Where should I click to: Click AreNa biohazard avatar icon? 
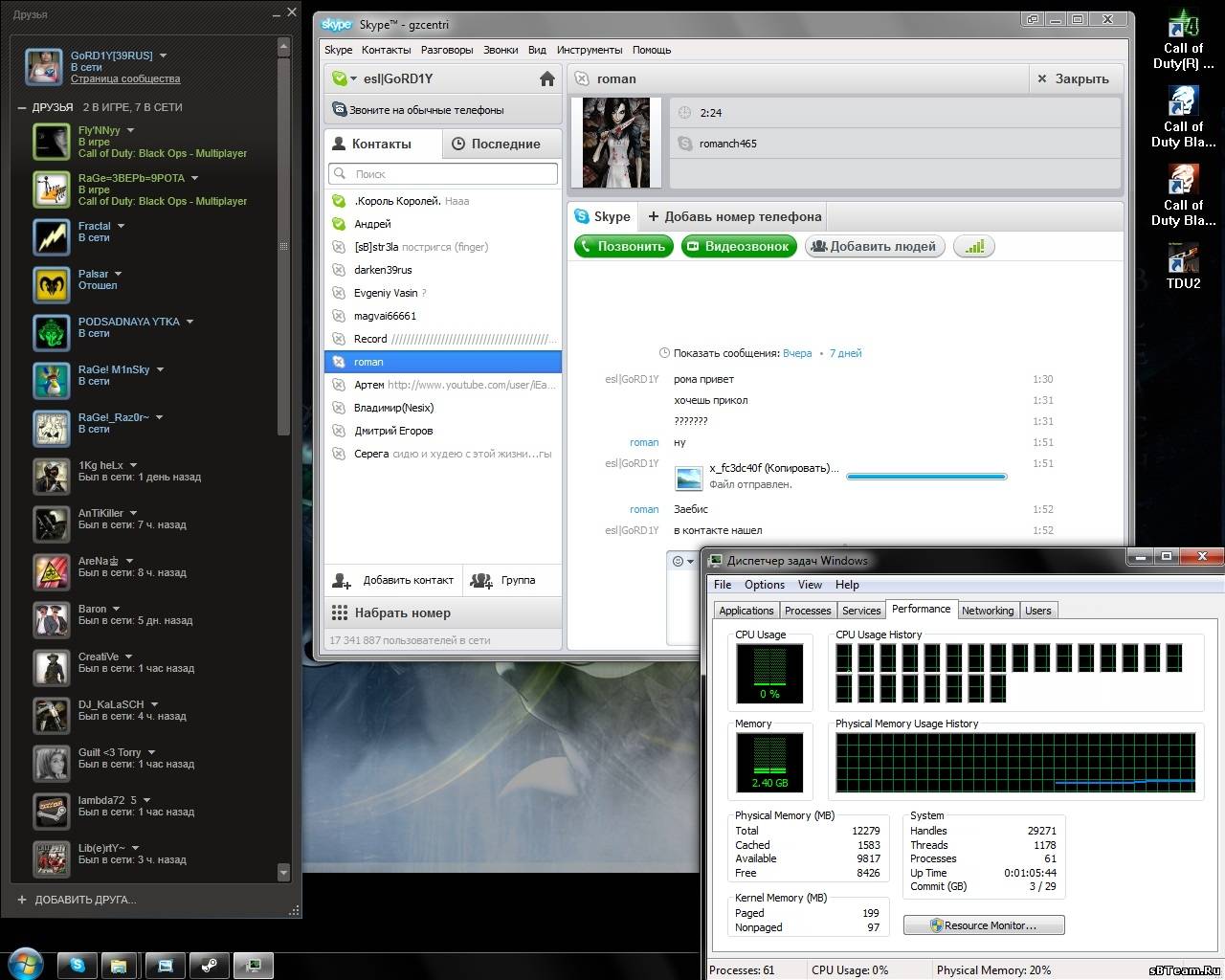coord(52,572)
